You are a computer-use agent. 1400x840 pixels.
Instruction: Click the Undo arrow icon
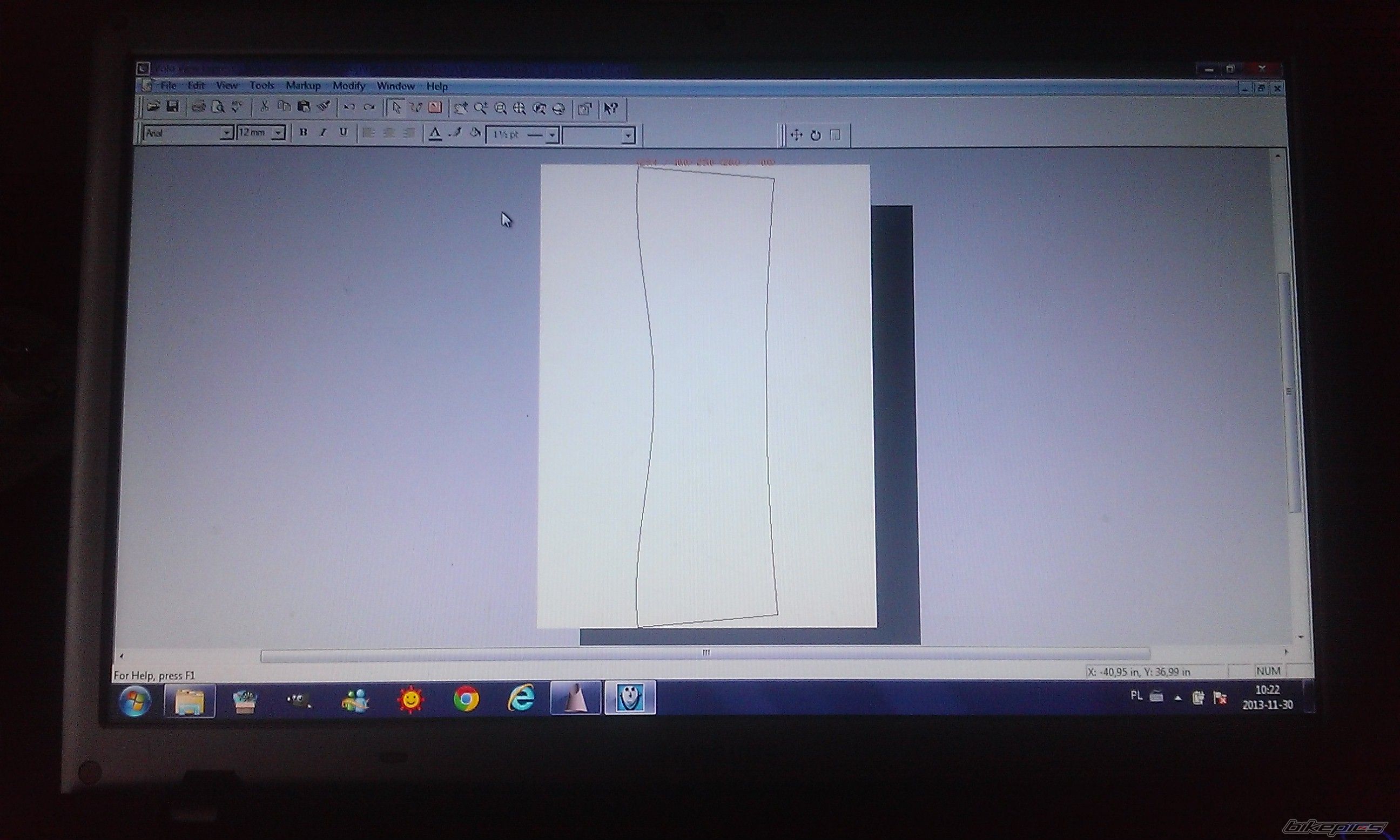[349, 107]
